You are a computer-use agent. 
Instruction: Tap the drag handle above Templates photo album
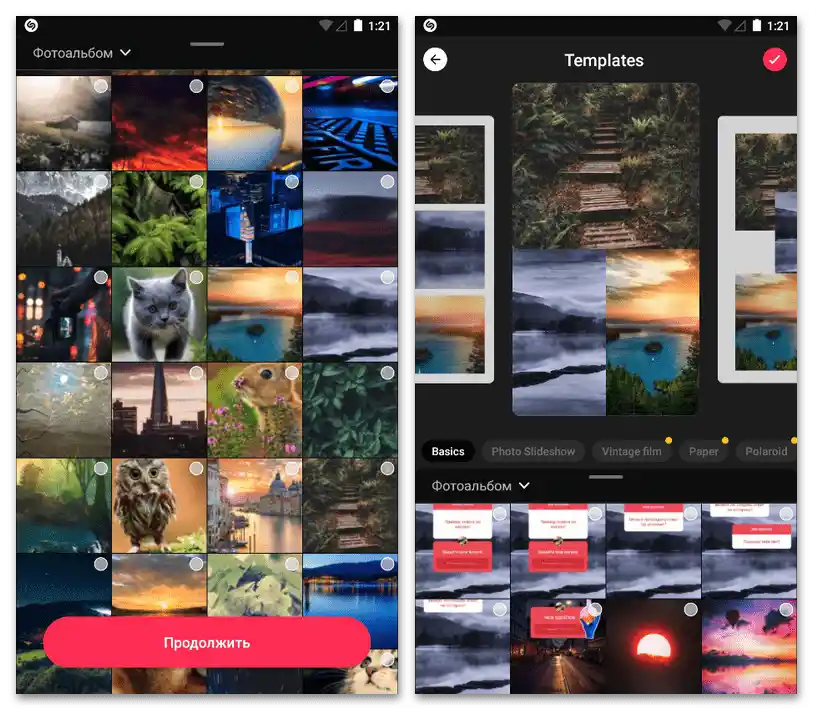(606, 477)
